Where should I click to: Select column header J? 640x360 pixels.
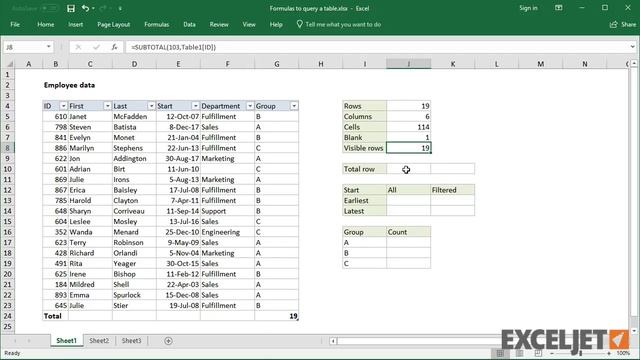[x=409, y=64]
